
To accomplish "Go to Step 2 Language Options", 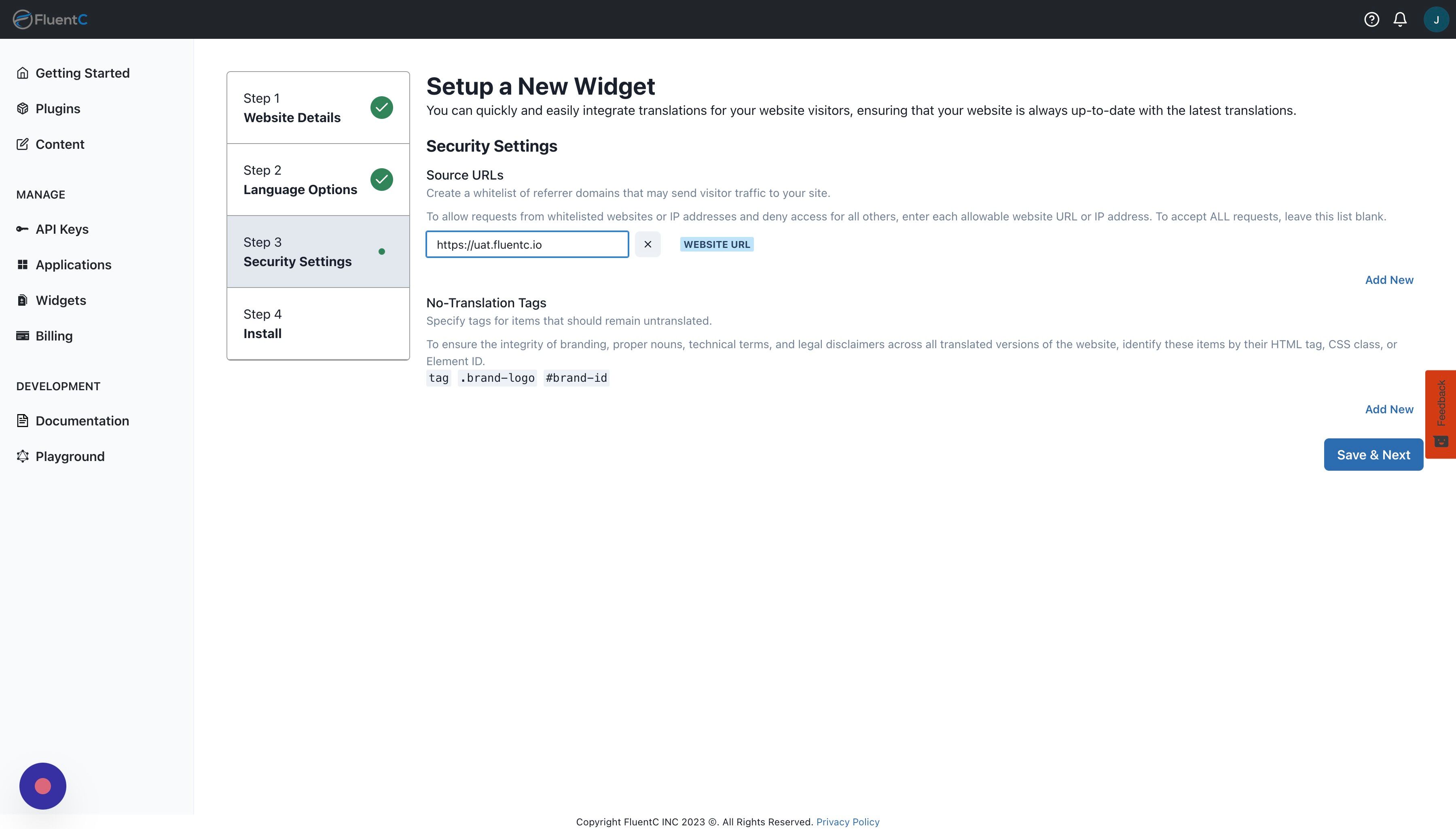I will click(x=318, y=180).
